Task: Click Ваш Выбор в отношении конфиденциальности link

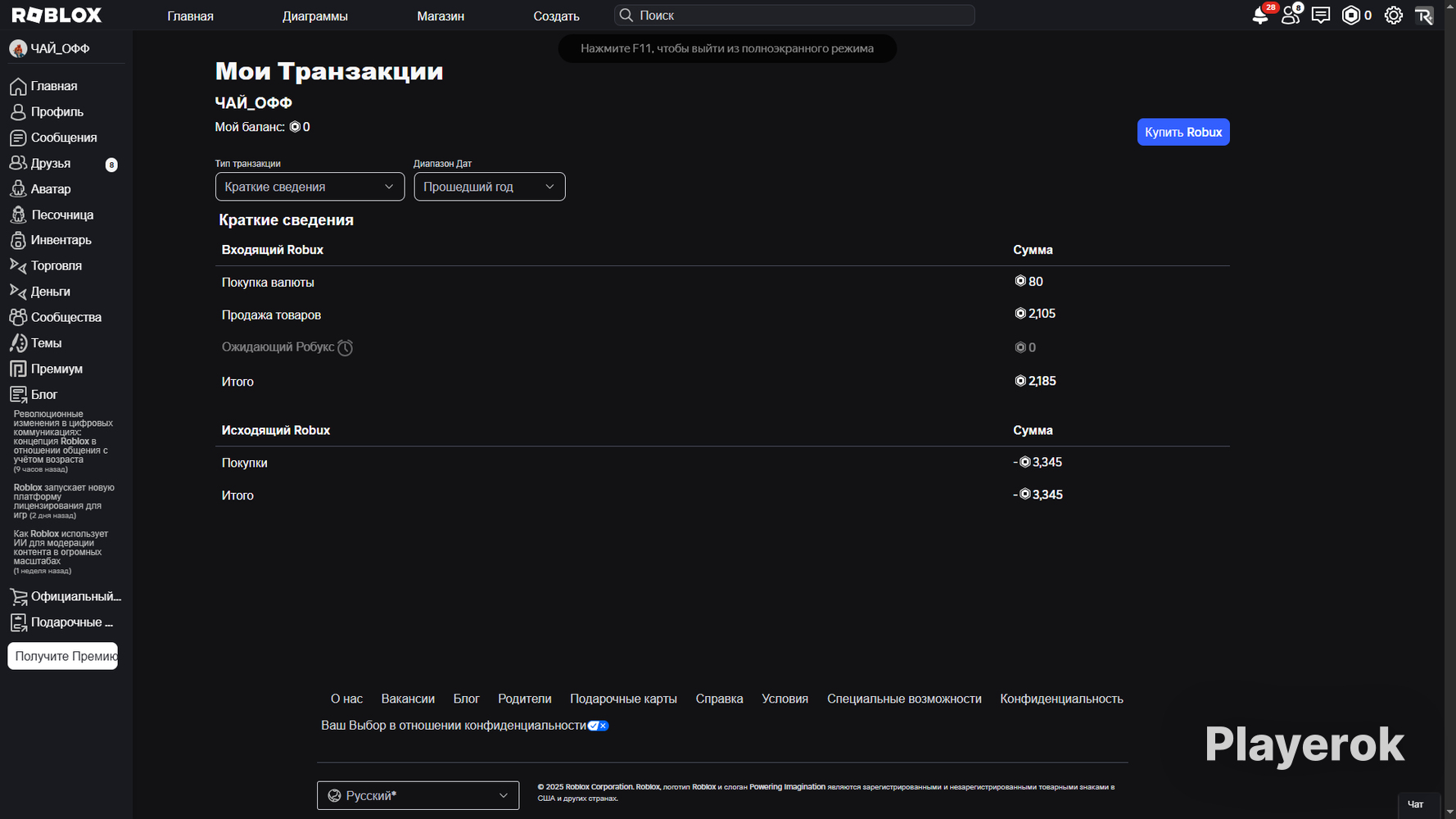Action: [x=454, y=726]
